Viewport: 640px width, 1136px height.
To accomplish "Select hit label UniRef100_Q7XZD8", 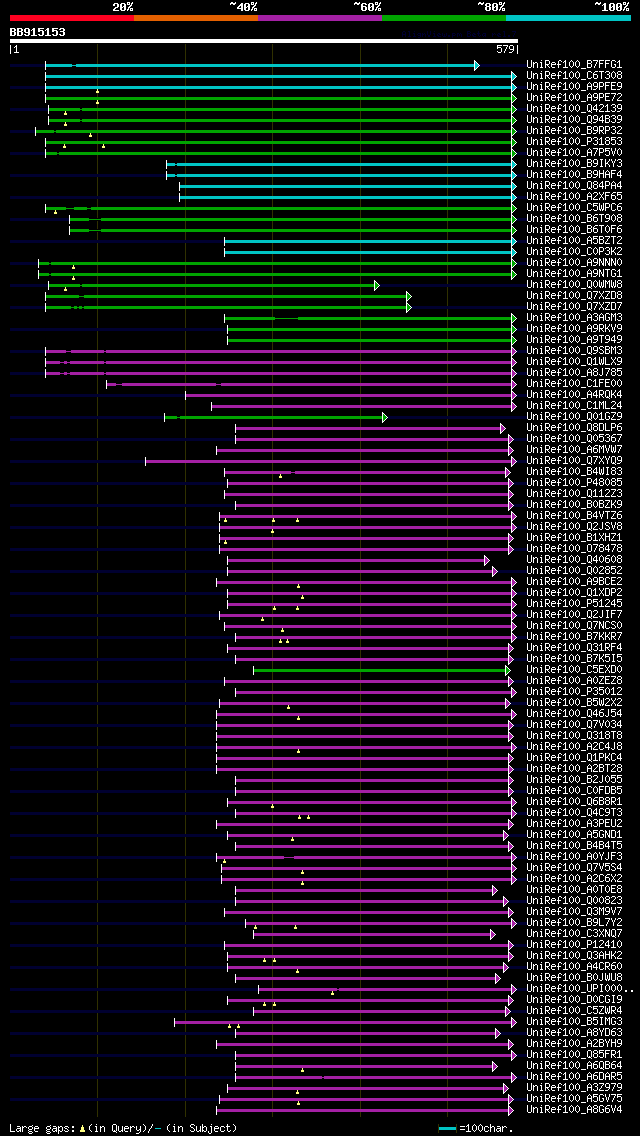I will [574, 296].
